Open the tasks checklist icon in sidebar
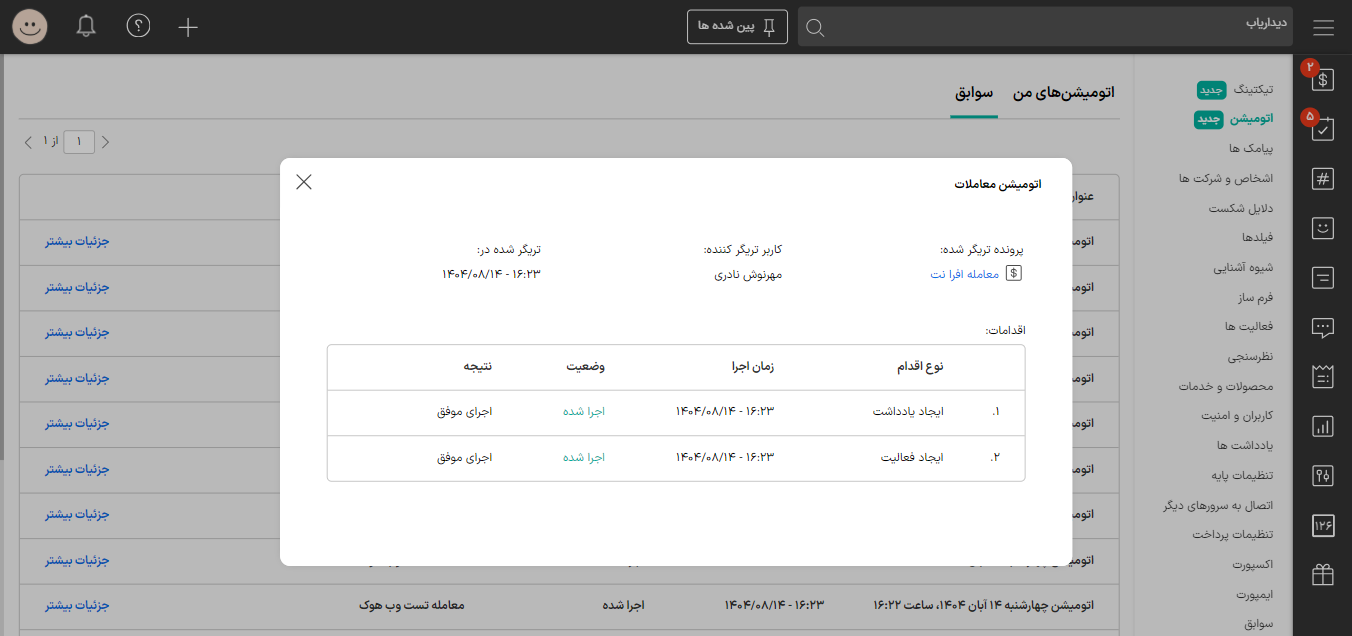The width and height of the screenshot is (1352, 636). pyautogui.click(x=1323, y=129)
